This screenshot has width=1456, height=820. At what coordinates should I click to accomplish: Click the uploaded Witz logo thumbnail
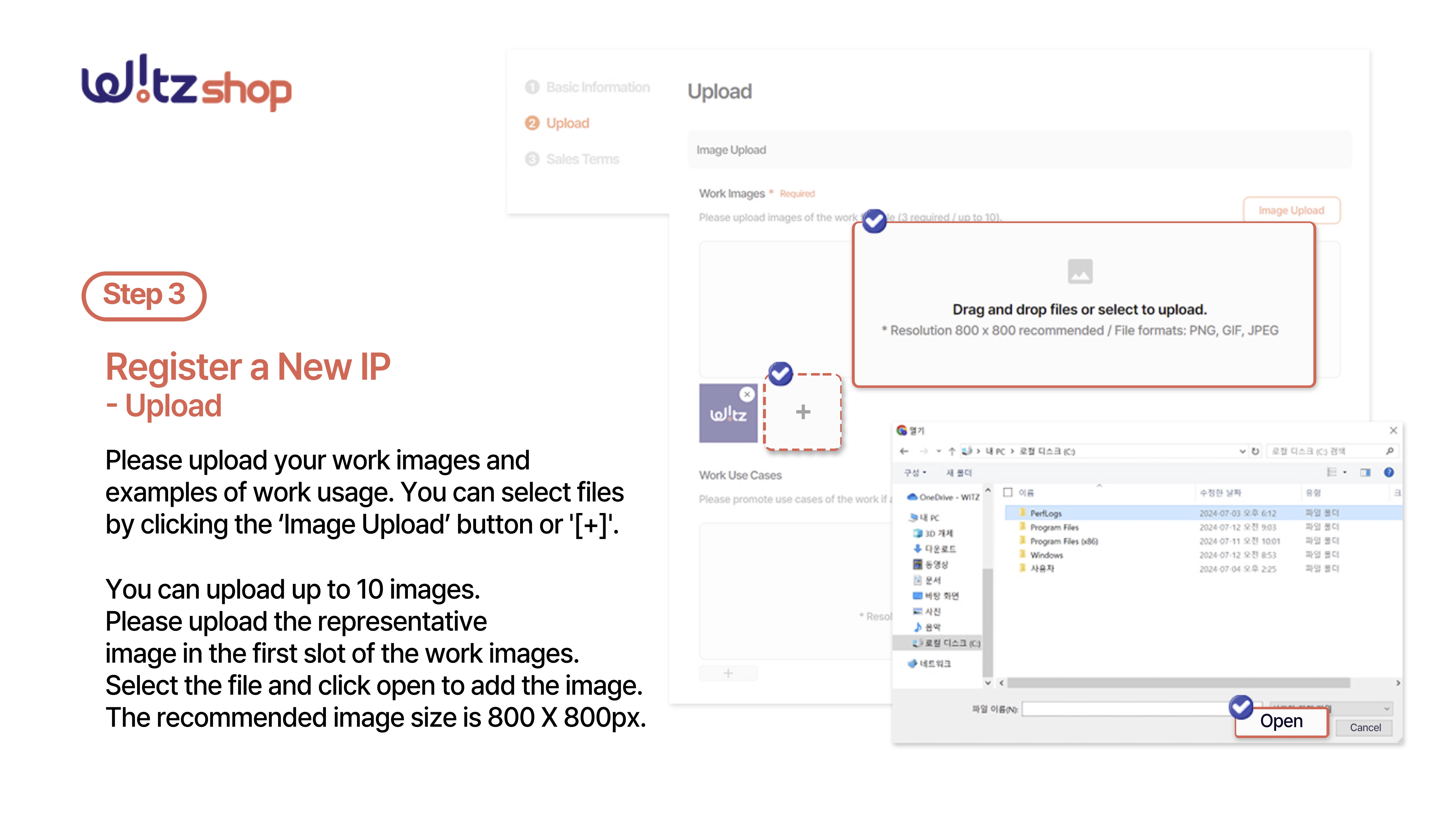728,413
